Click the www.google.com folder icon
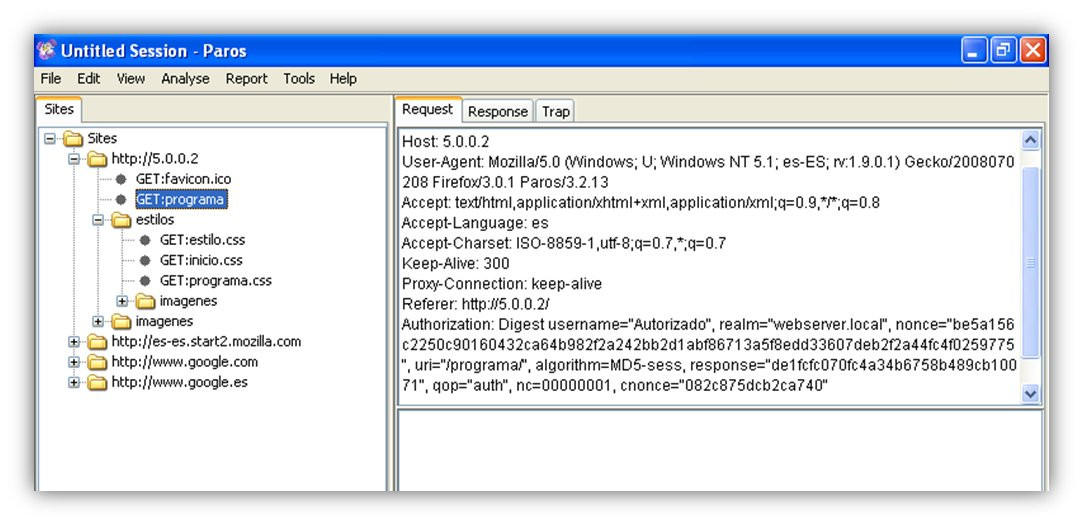The image size is (1083, 525). [97, 363]
